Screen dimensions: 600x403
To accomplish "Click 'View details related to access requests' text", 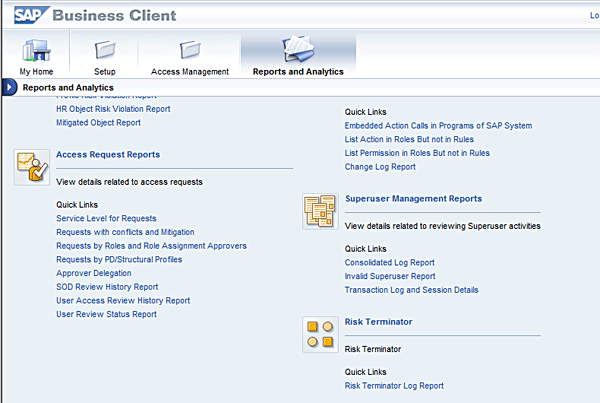I will 129,182.
